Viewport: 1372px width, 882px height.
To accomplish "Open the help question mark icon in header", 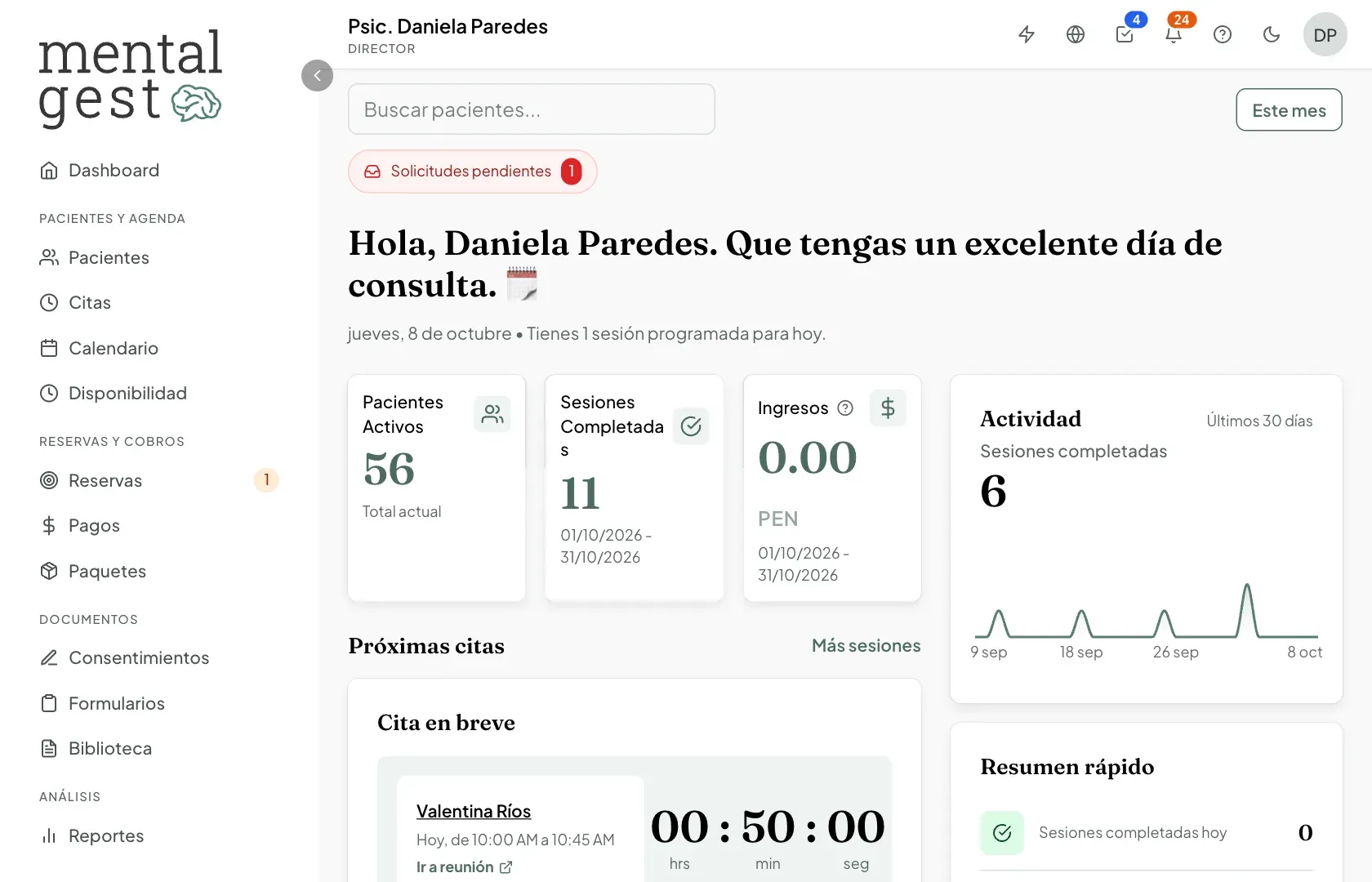I will [x=1223, y=34].
